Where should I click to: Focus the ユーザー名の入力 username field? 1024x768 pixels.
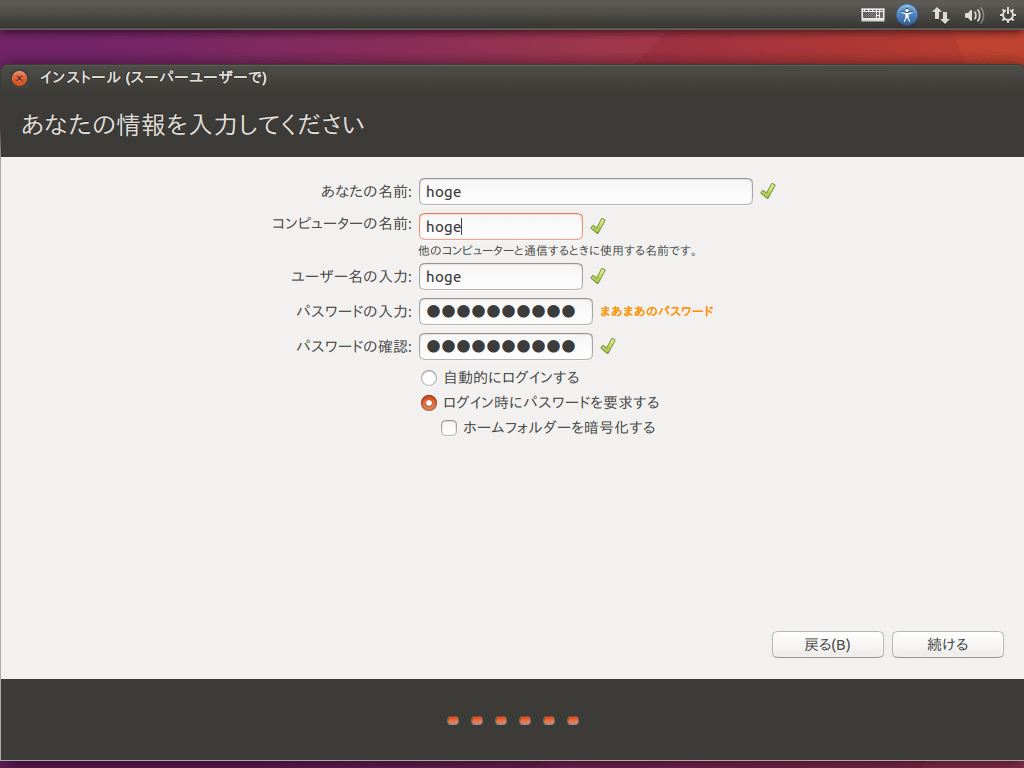501,276
